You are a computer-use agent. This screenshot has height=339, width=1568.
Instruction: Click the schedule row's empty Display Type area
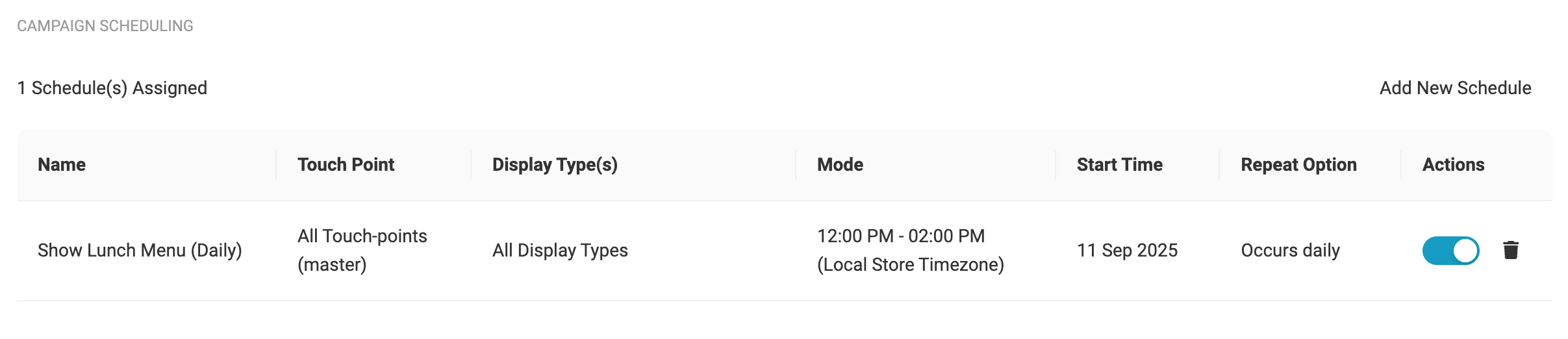pyautogui.click(x=711, y=251)
